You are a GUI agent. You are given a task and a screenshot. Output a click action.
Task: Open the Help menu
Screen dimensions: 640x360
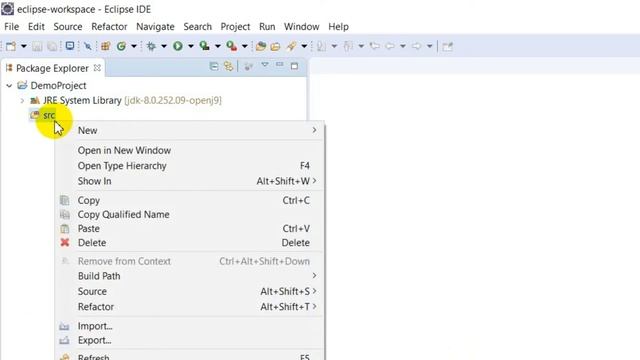[338, 27]
